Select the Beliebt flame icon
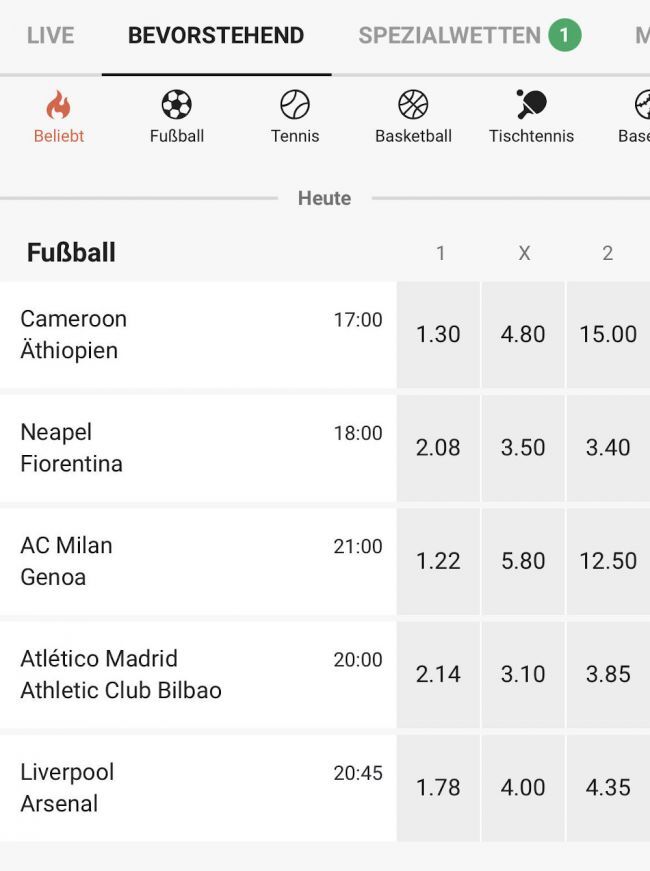Viewport: 650px width, 871px height. tap(59, 106)
